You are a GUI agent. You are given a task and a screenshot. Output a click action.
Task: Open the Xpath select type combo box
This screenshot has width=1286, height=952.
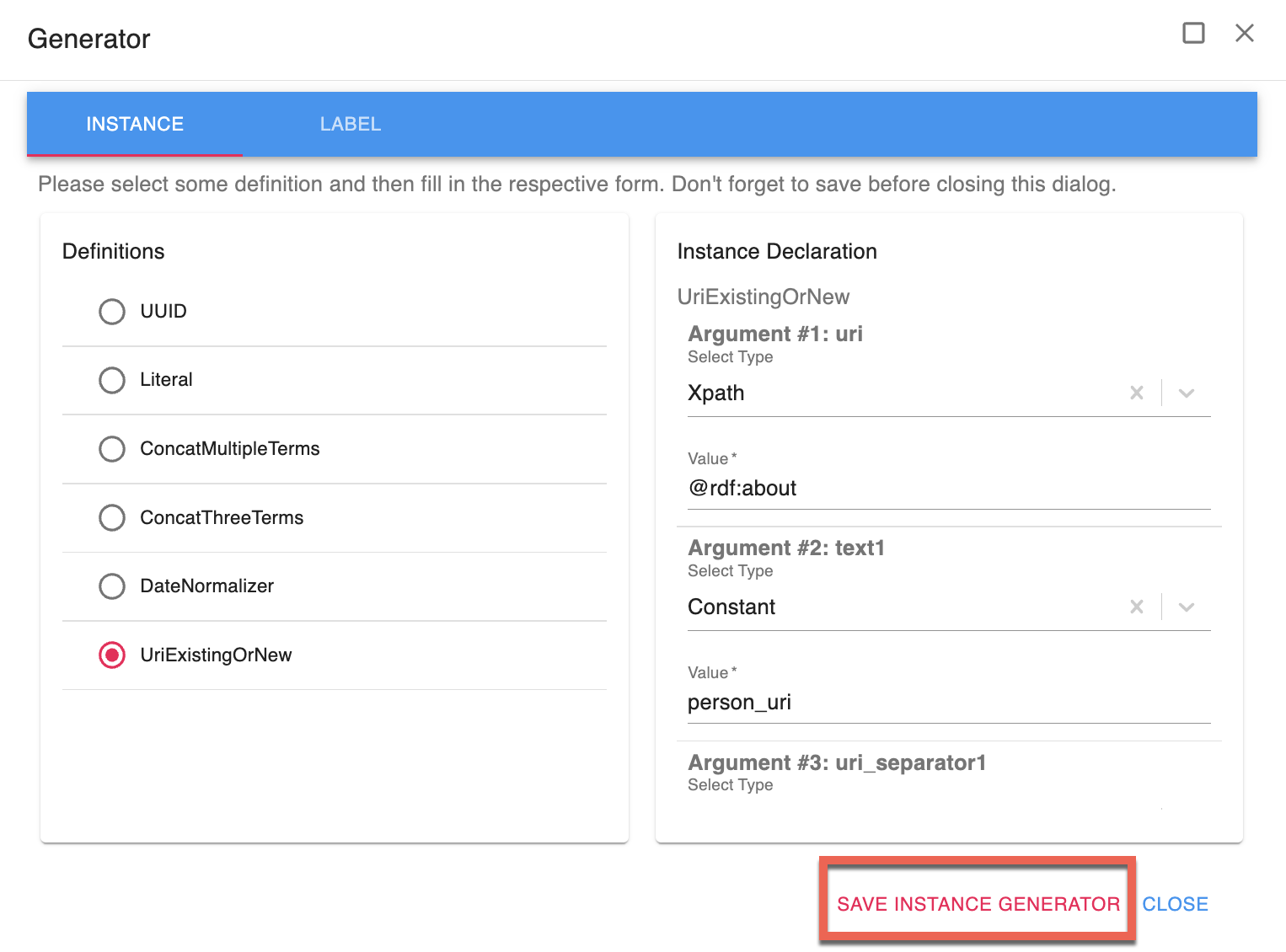coord(902,393)
